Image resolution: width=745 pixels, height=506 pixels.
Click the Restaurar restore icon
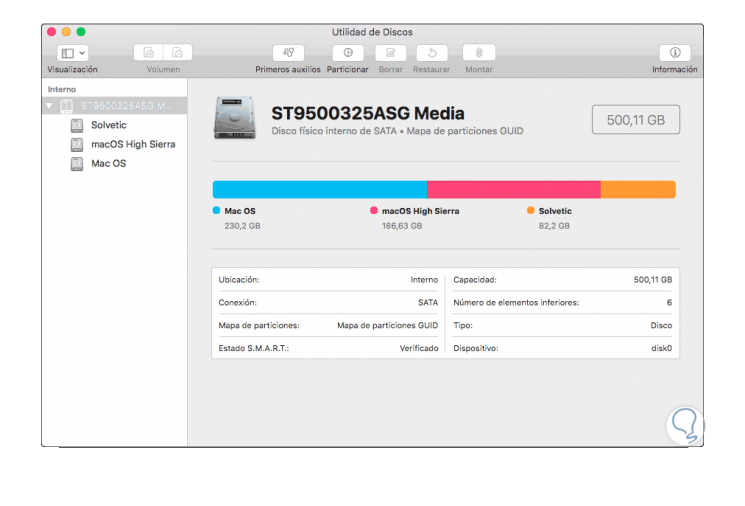point(432,52)
